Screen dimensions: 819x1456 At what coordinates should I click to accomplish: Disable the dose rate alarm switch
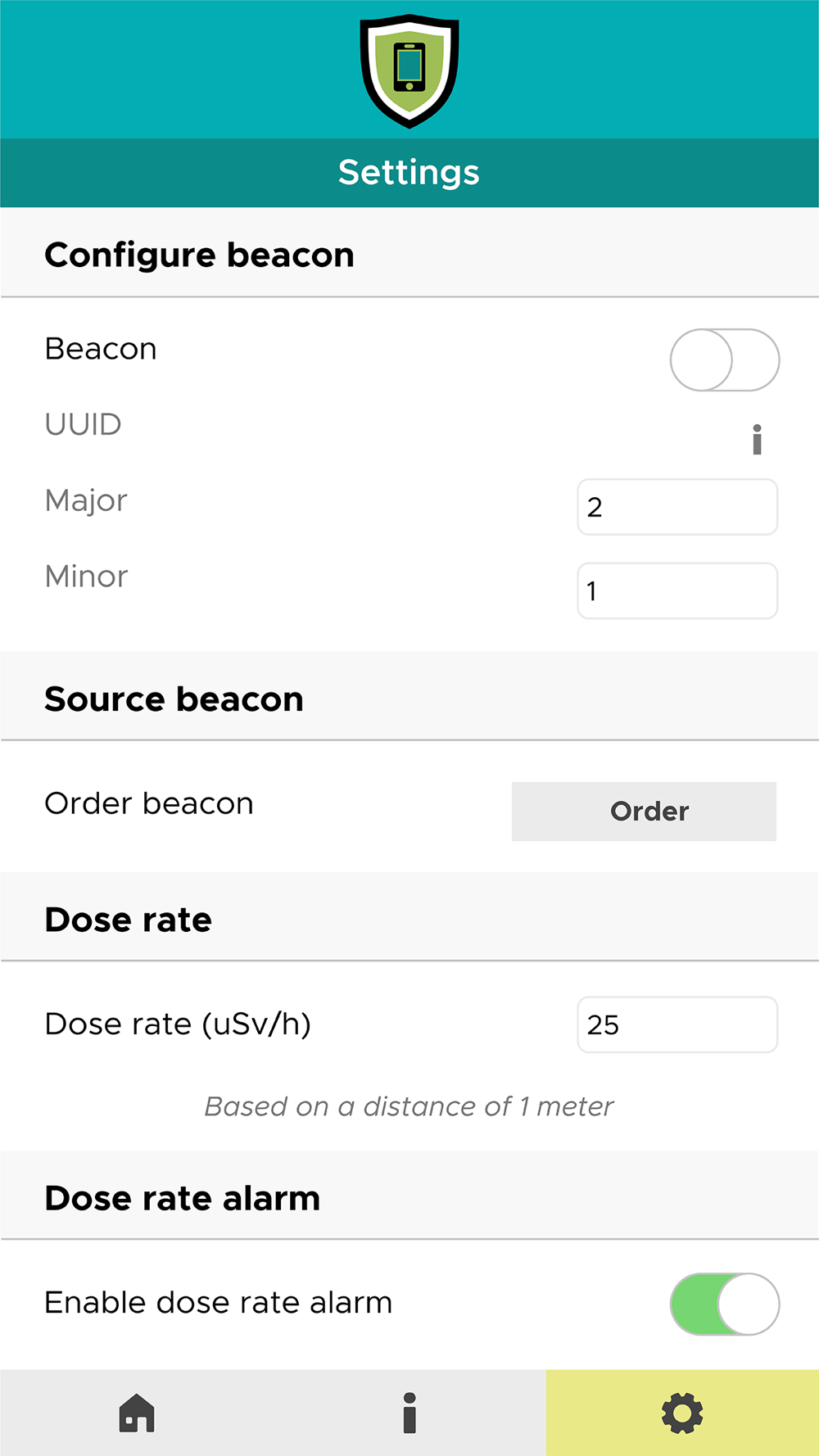724,1304
